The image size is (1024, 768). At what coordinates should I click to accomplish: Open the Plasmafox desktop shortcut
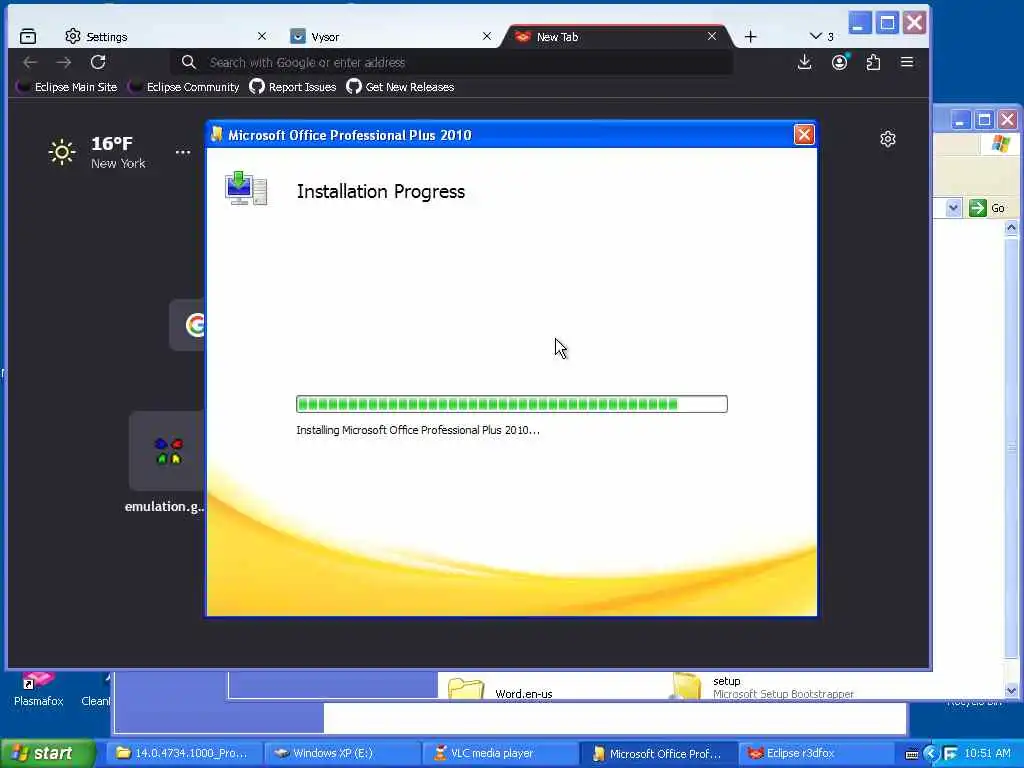[39, 690]
